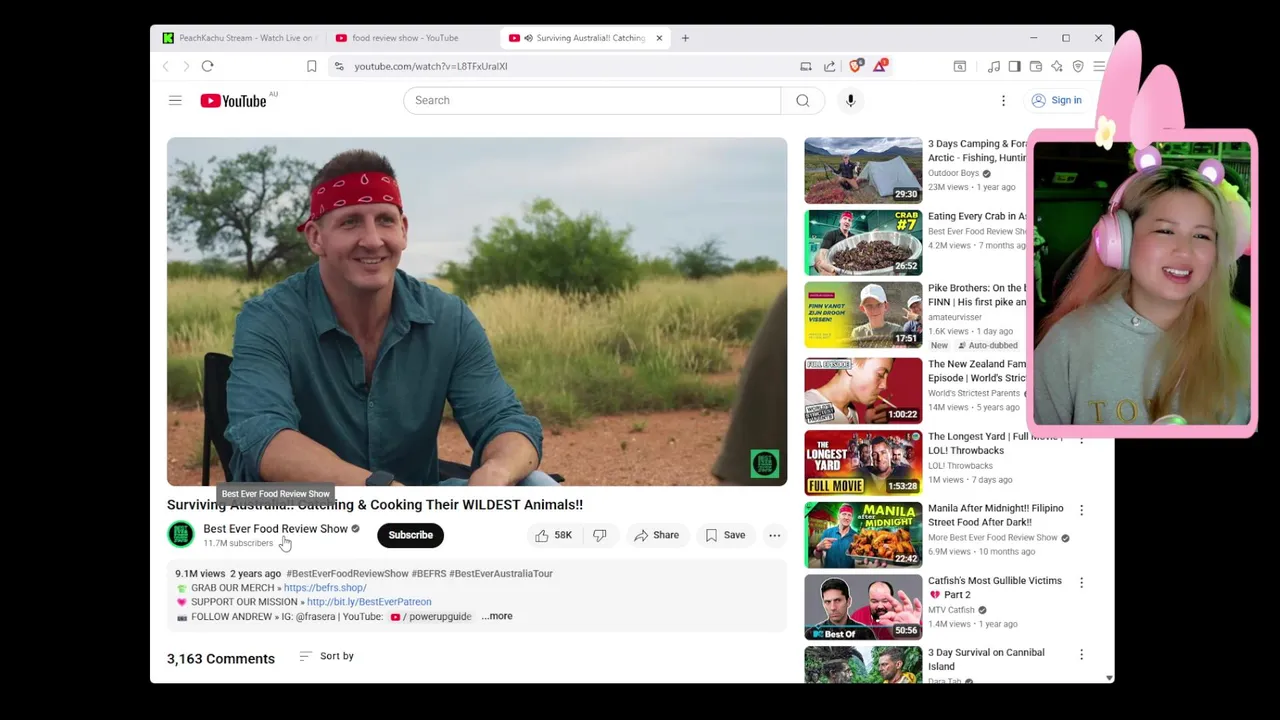Viewport: 1280px width, 720px height.
Task: Open the Brave Wallet icon
Action: pos(1035,66)
